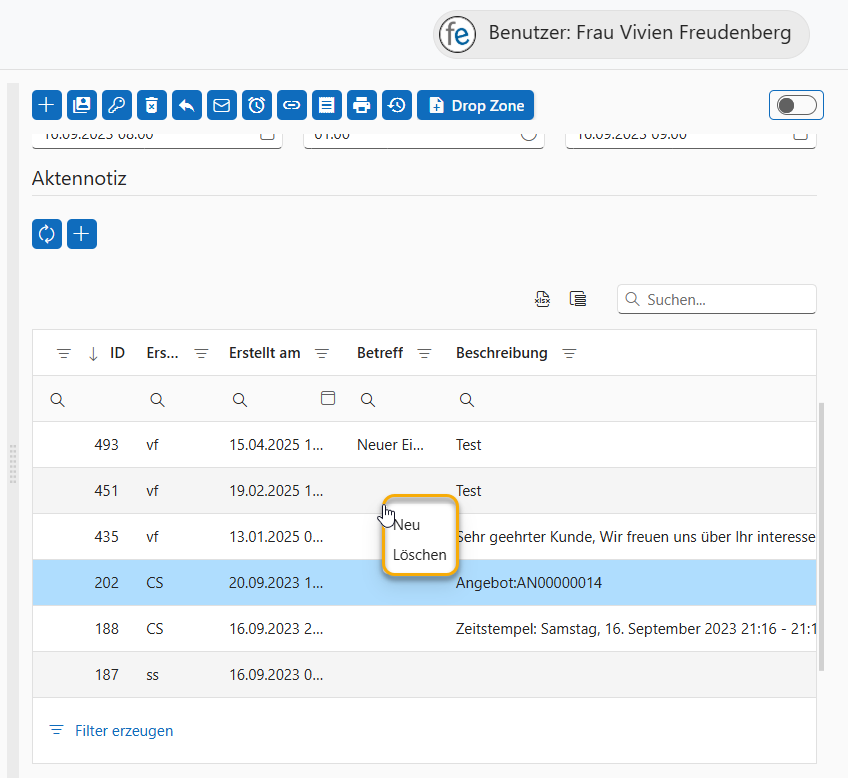This screenshot has height=778, width=848.
Task: Click the delete trash icon in toolbar
Action: coord(152,105)
